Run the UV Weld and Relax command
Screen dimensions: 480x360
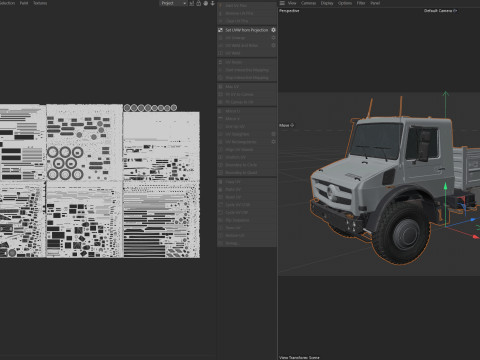[247, 45]
